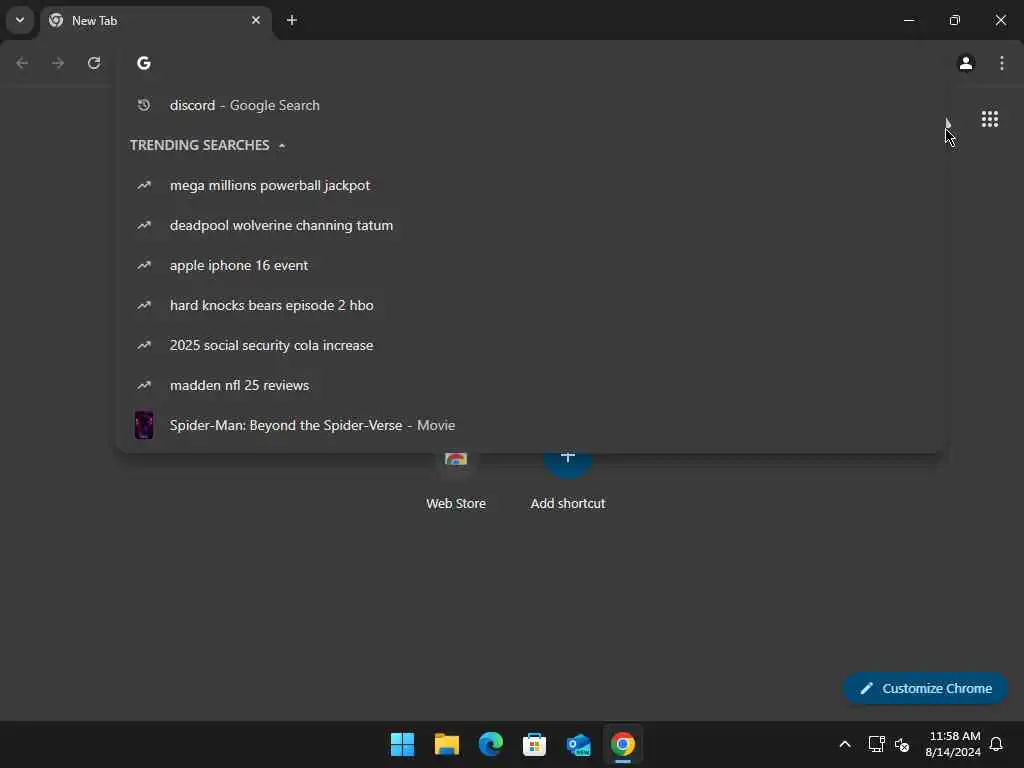Viewport: 1024px width, 768px height.
Task: Click the Add shortcut label
Action: coord(568,504)
